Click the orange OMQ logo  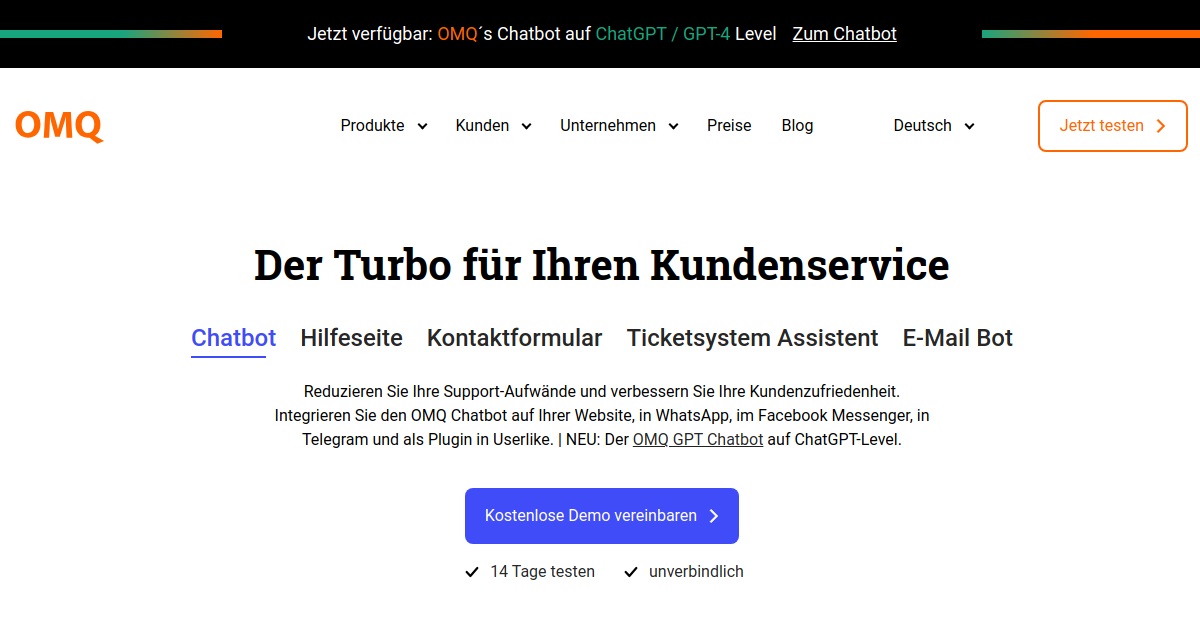click(59, 126)
